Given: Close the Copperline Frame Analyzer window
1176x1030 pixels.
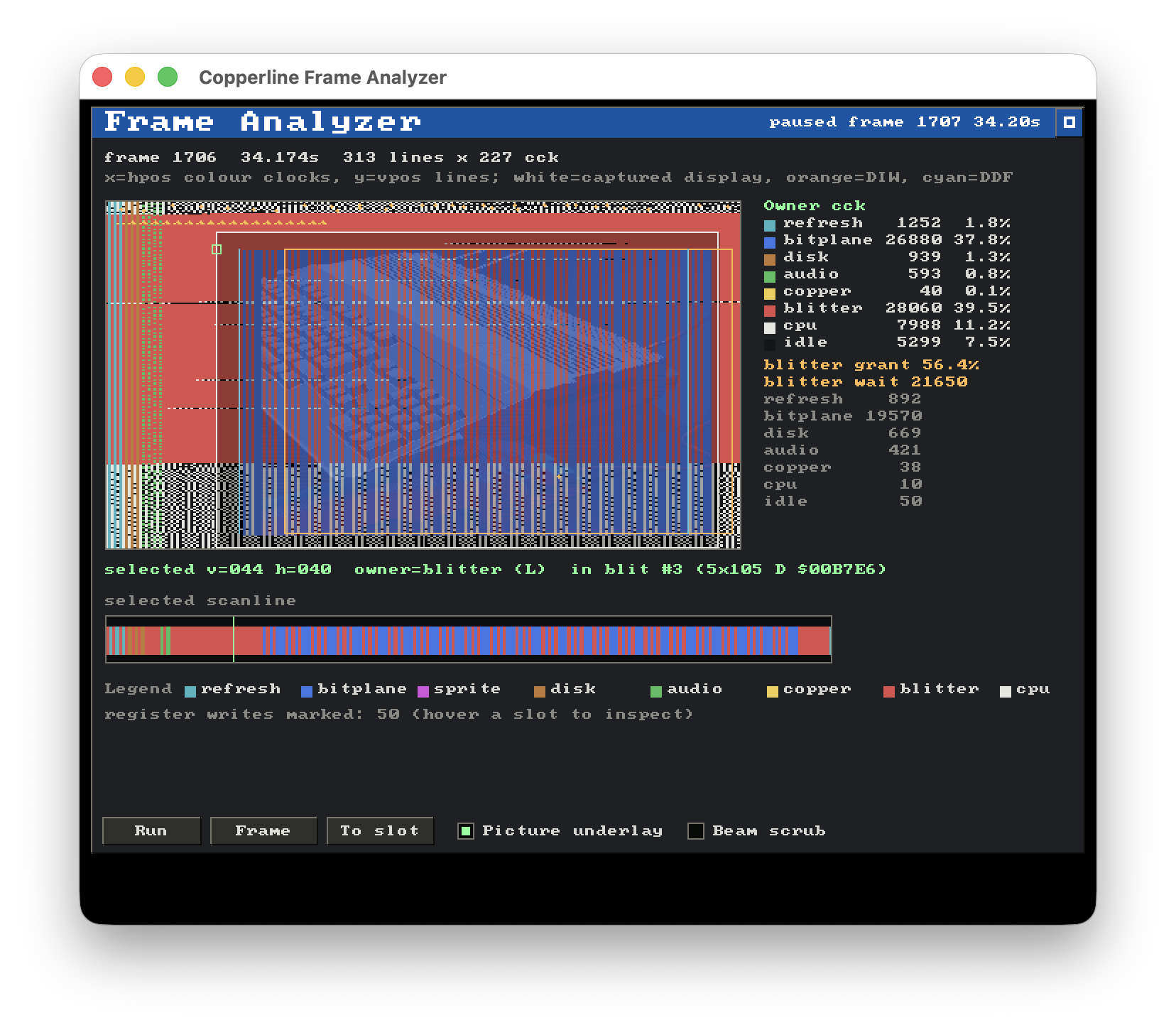Looking at the screenshot, I should click(103, 77).
